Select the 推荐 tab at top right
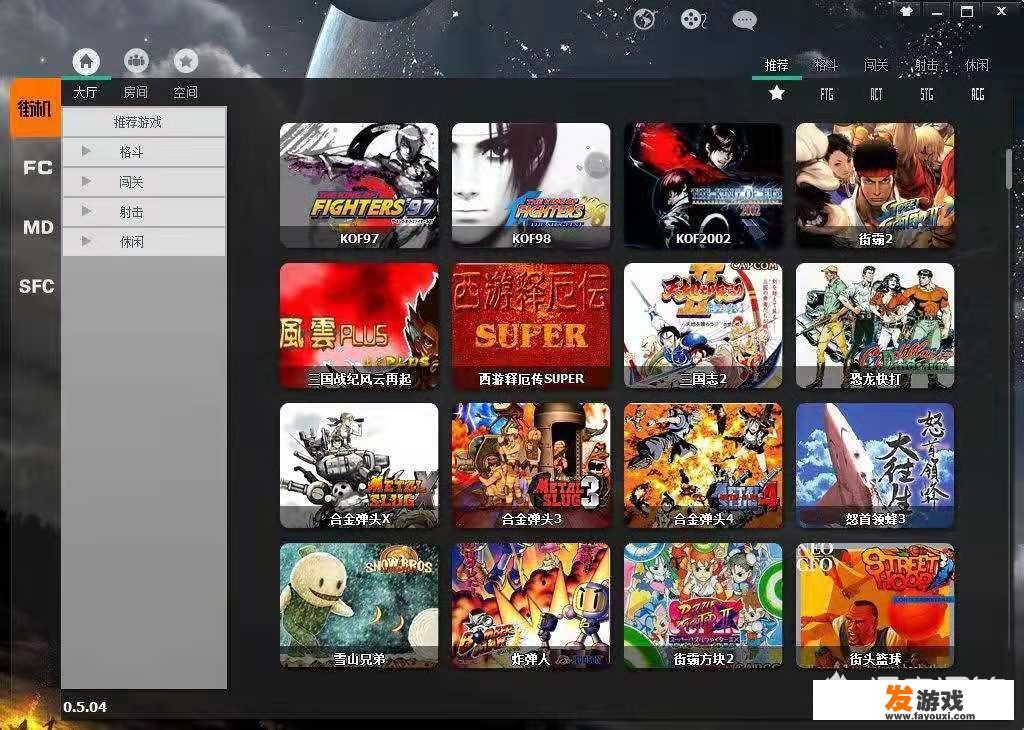Viewport: 1024px width, 730px height. click(776, 65)
